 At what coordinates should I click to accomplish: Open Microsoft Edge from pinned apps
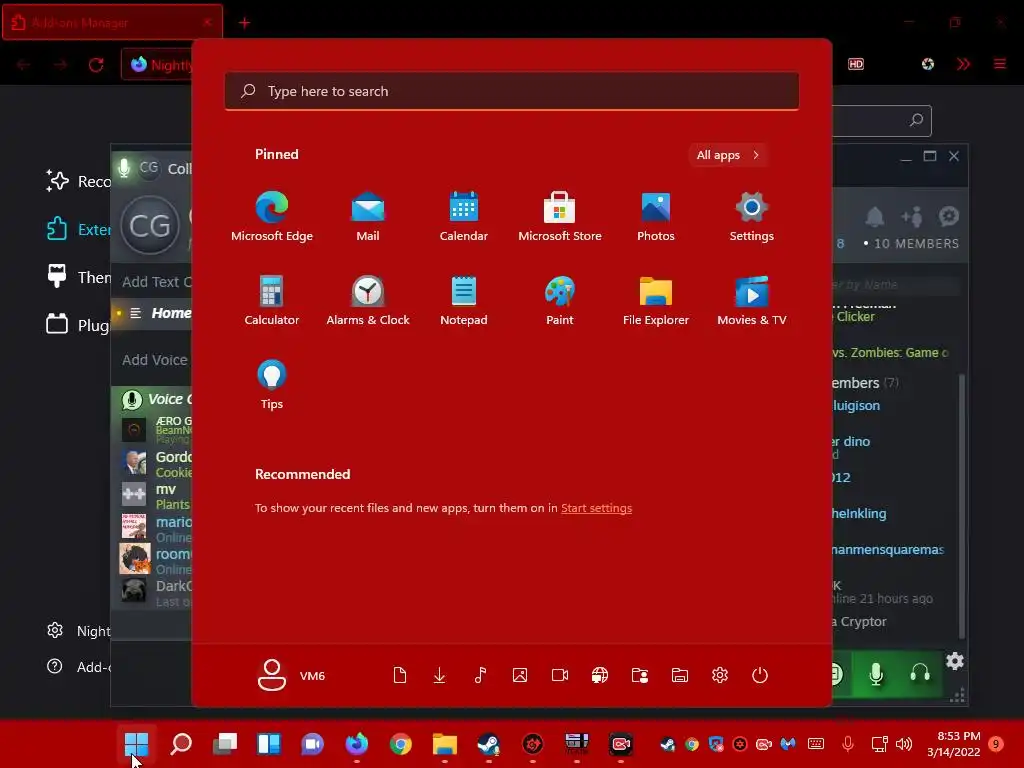point(272,217)
